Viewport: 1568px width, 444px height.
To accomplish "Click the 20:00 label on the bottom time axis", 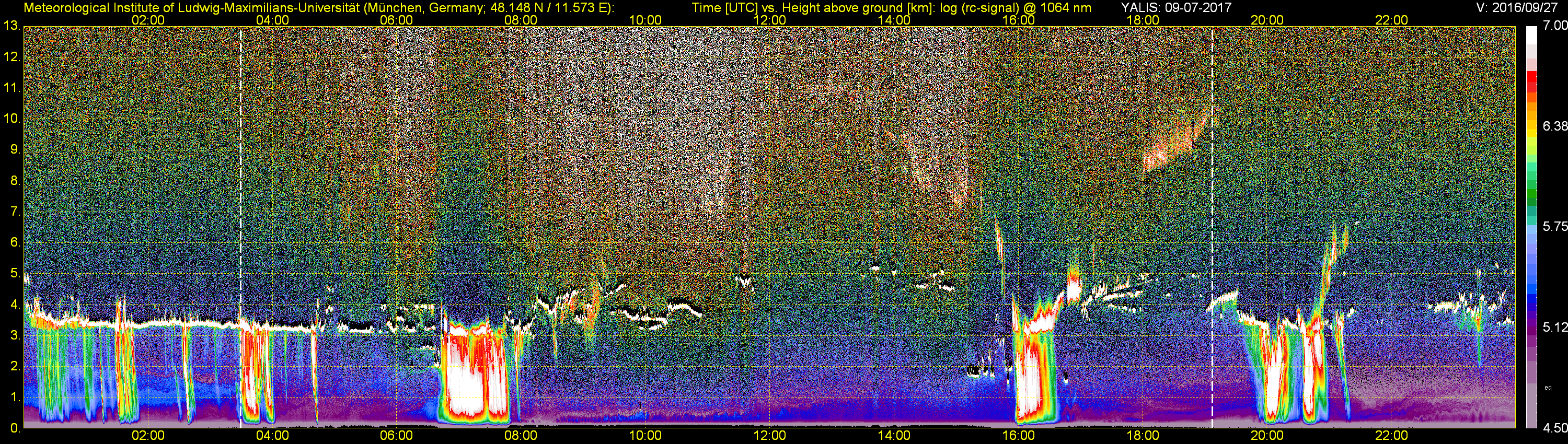I will pos(1267,436).
